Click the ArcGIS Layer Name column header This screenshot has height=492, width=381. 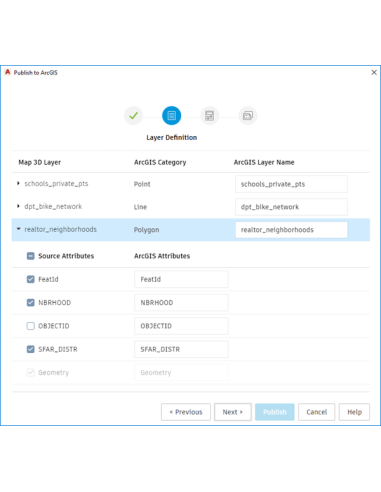coord(264,162)
